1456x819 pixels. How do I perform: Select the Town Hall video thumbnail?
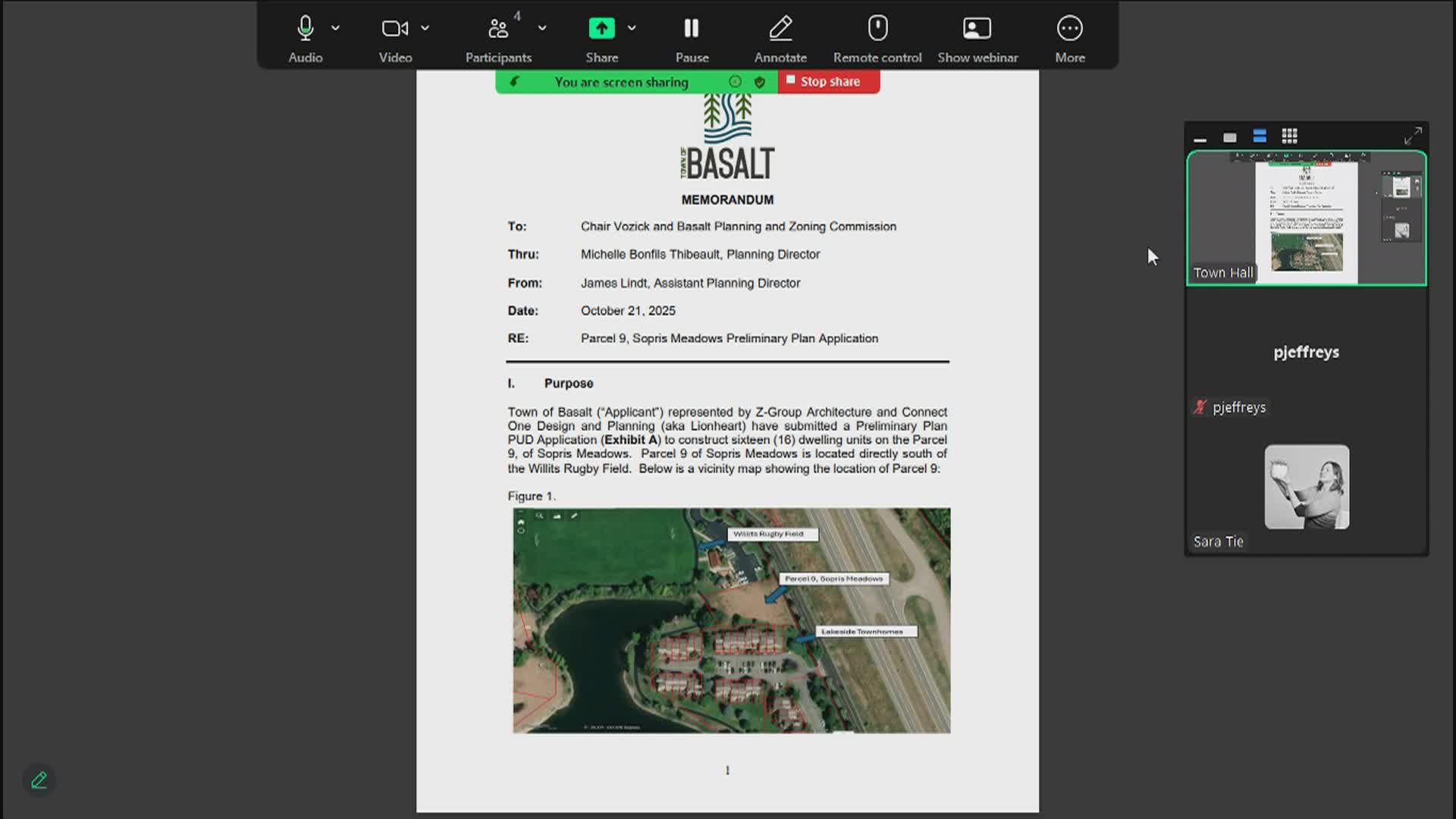point(1306,220)
